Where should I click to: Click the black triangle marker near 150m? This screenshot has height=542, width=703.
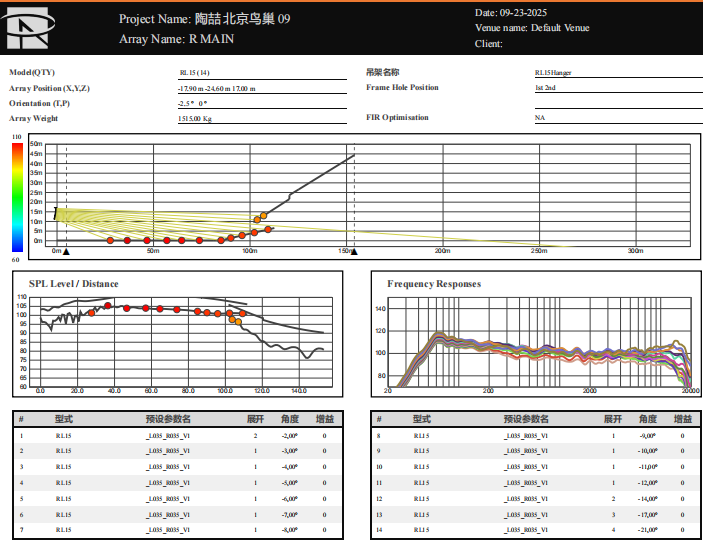(x=354, y=251)
